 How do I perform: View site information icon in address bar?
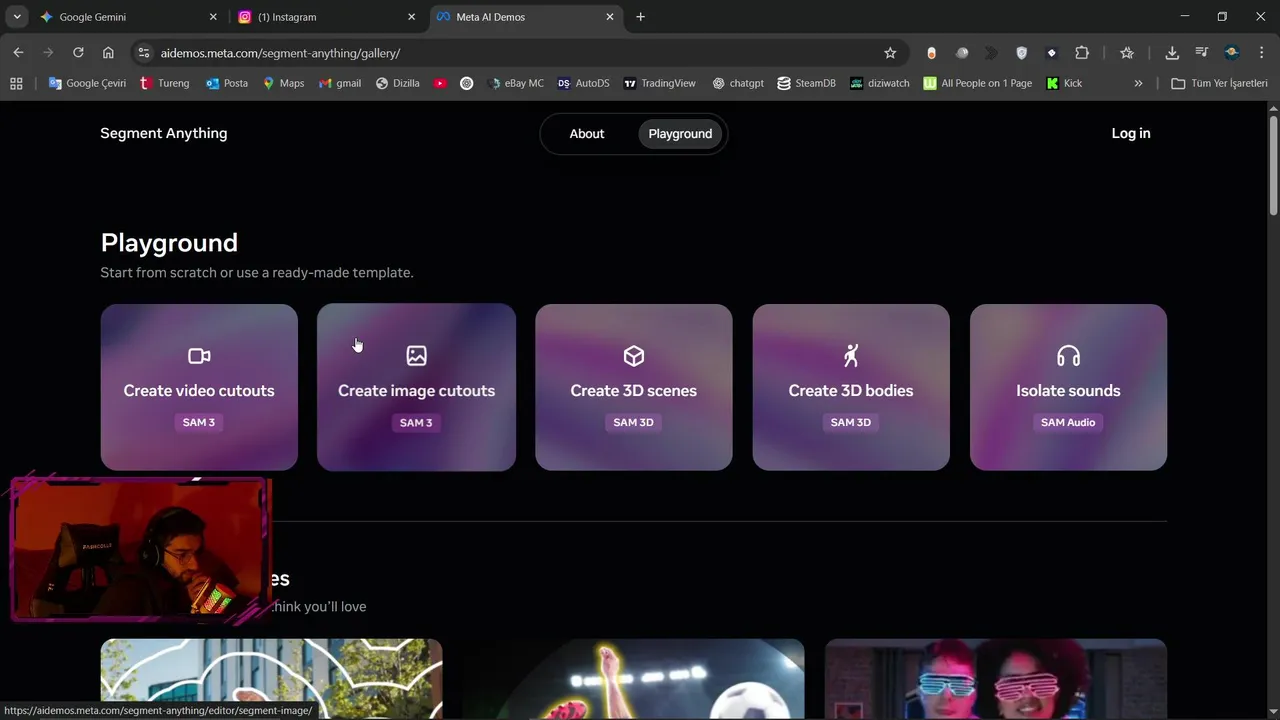pos(143,53)
